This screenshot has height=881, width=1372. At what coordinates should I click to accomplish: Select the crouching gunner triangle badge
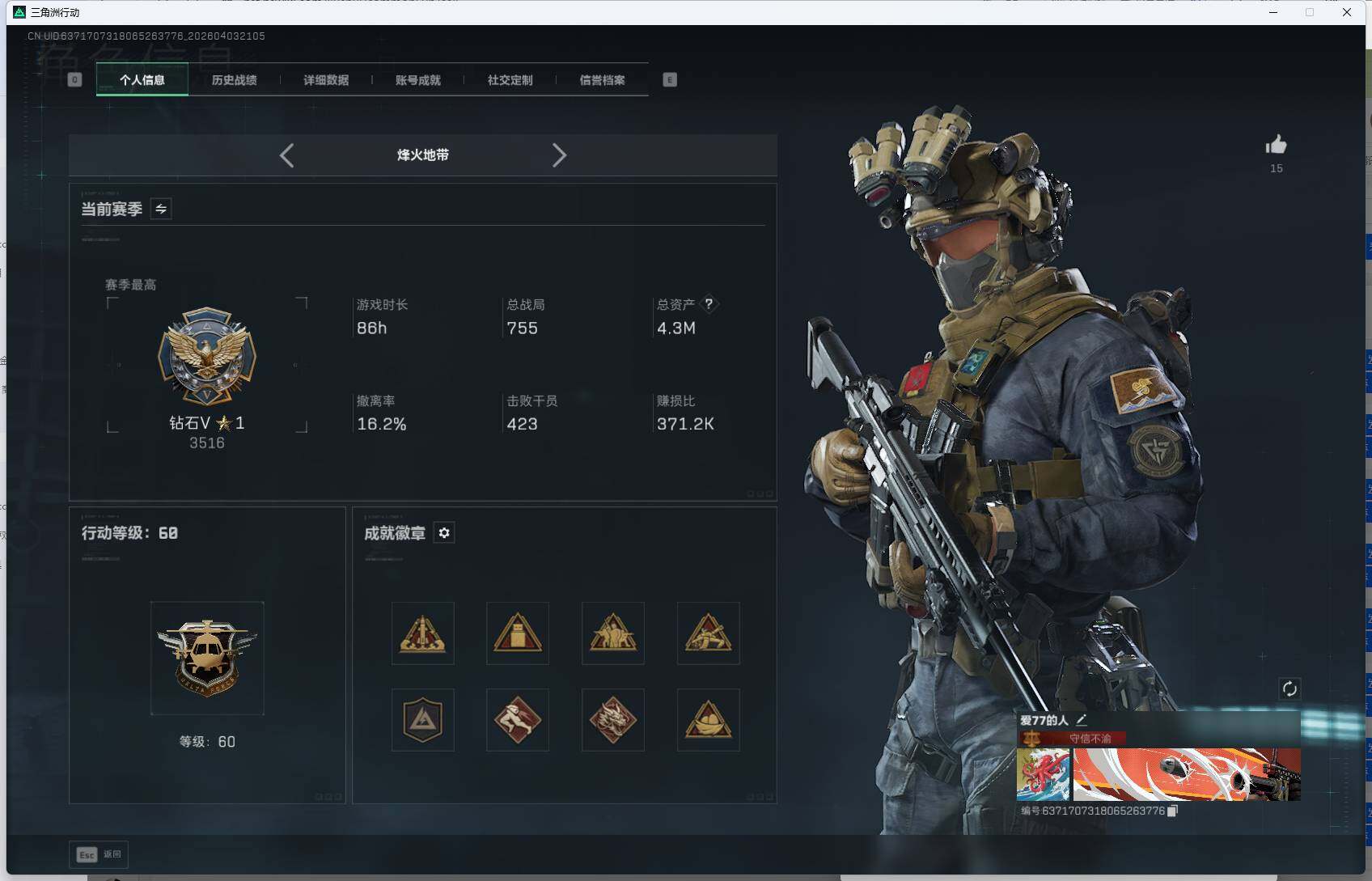(709, 633)
